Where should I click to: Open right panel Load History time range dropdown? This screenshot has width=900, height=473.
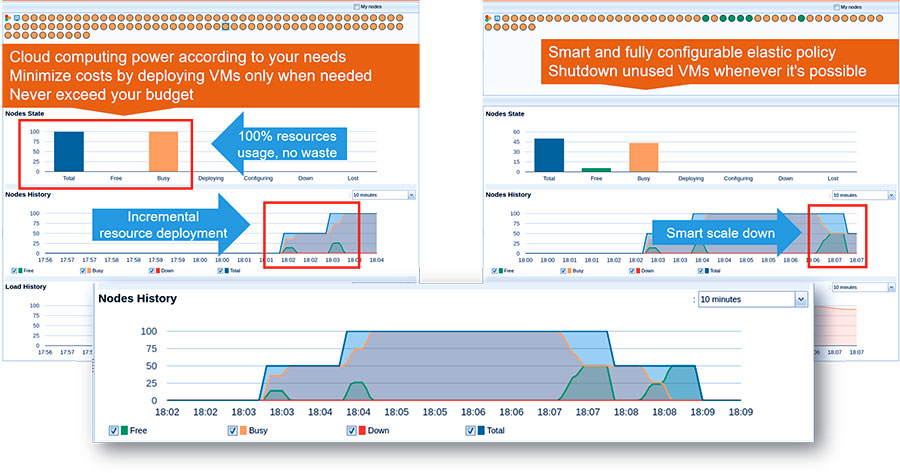(863, 287)
